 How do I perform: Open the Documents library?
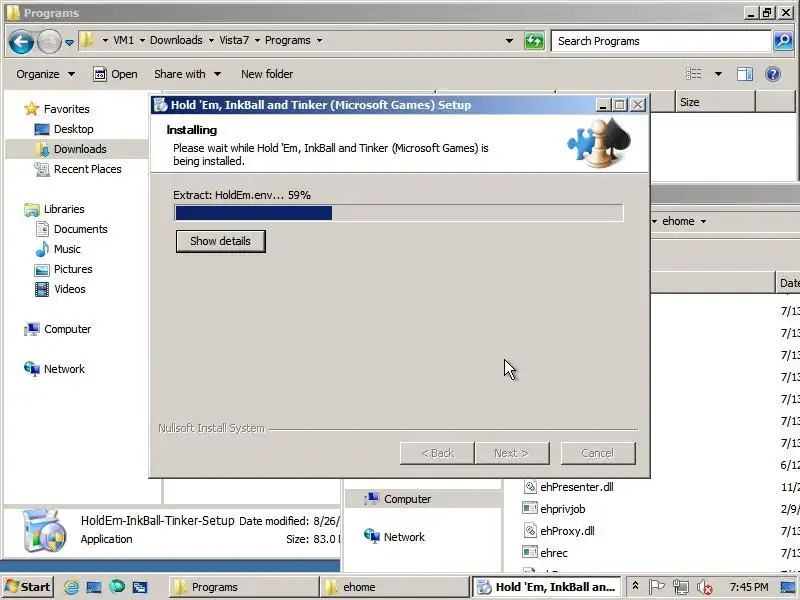point(71,229)
